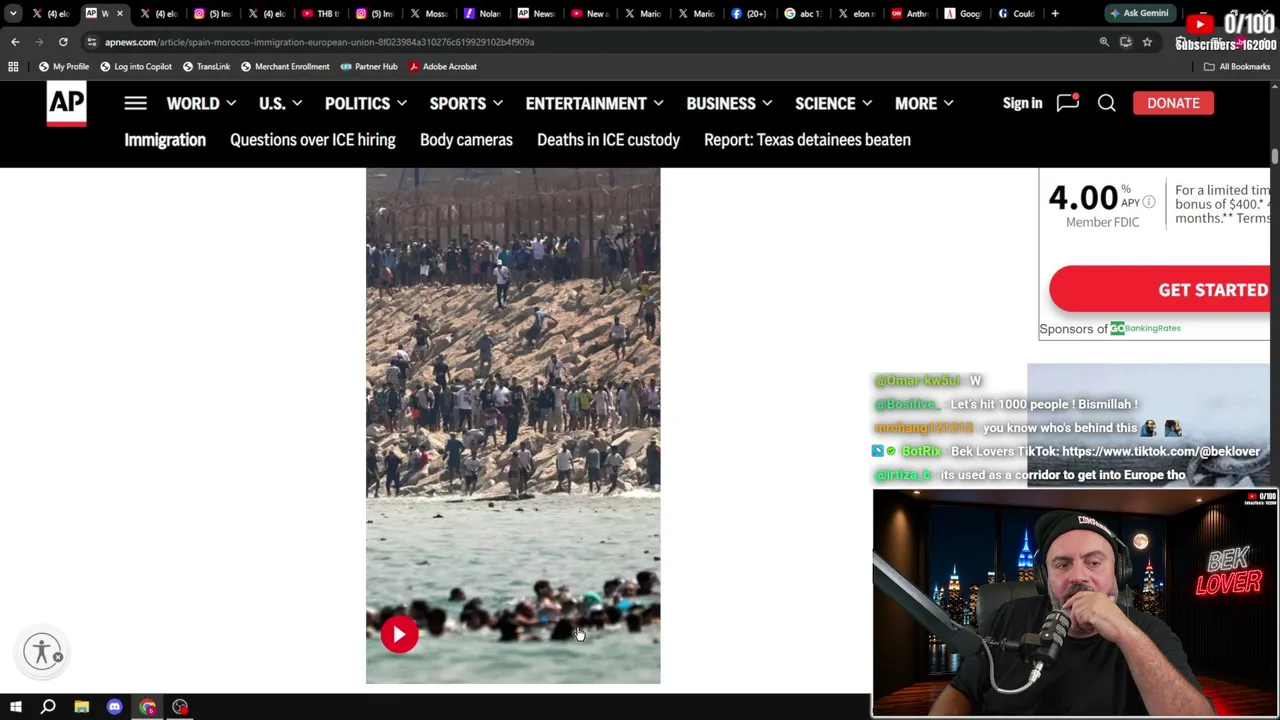Expand the SCIENCE menu
The width and height of the screenshot is (1280, 720).
coord(833,103)
